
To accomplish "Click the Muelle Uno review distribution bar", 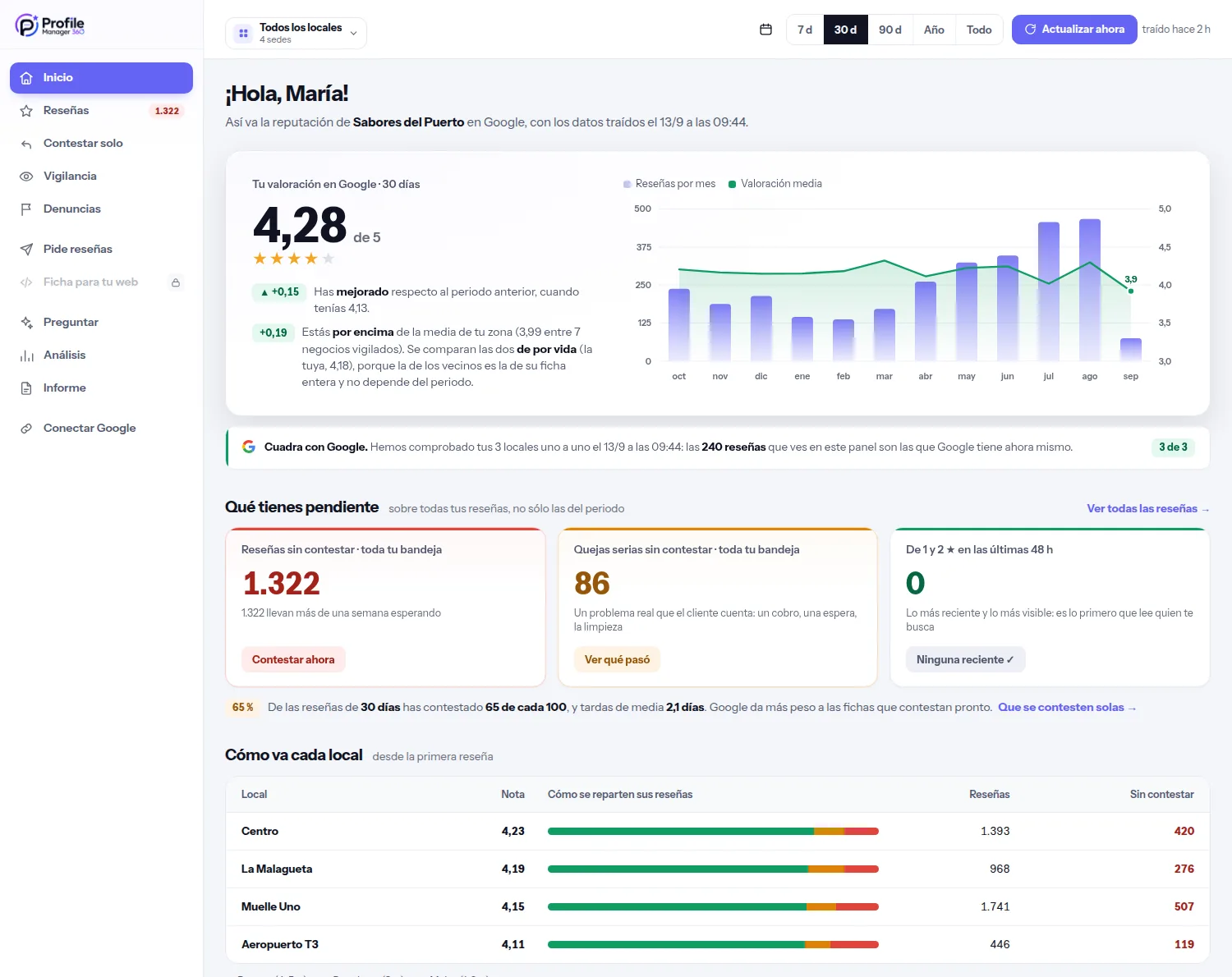I will tap(713, 907).
